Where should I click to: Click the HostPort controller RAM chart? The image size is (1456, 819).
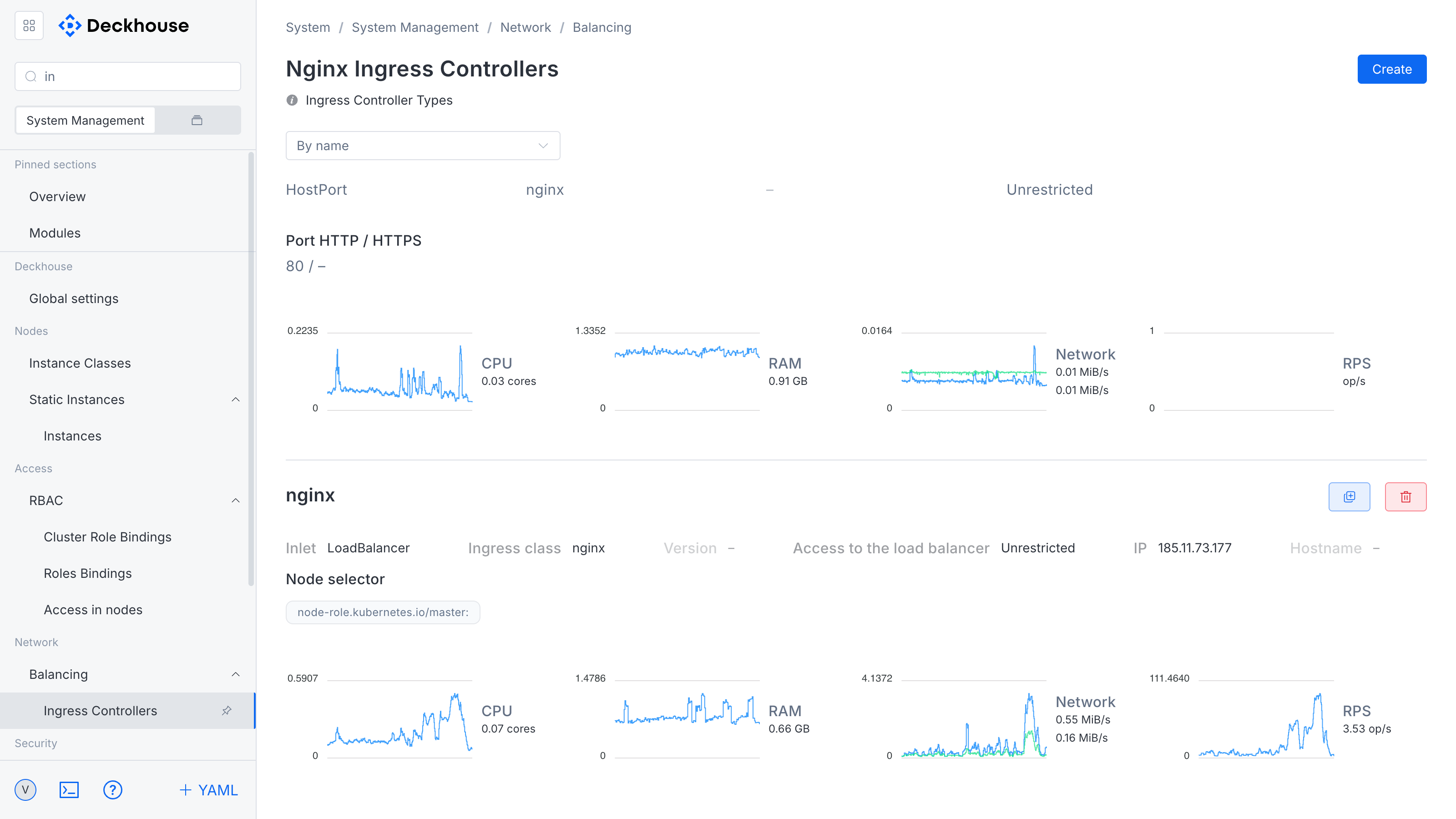pyautogui.click(x=688, y=371)
